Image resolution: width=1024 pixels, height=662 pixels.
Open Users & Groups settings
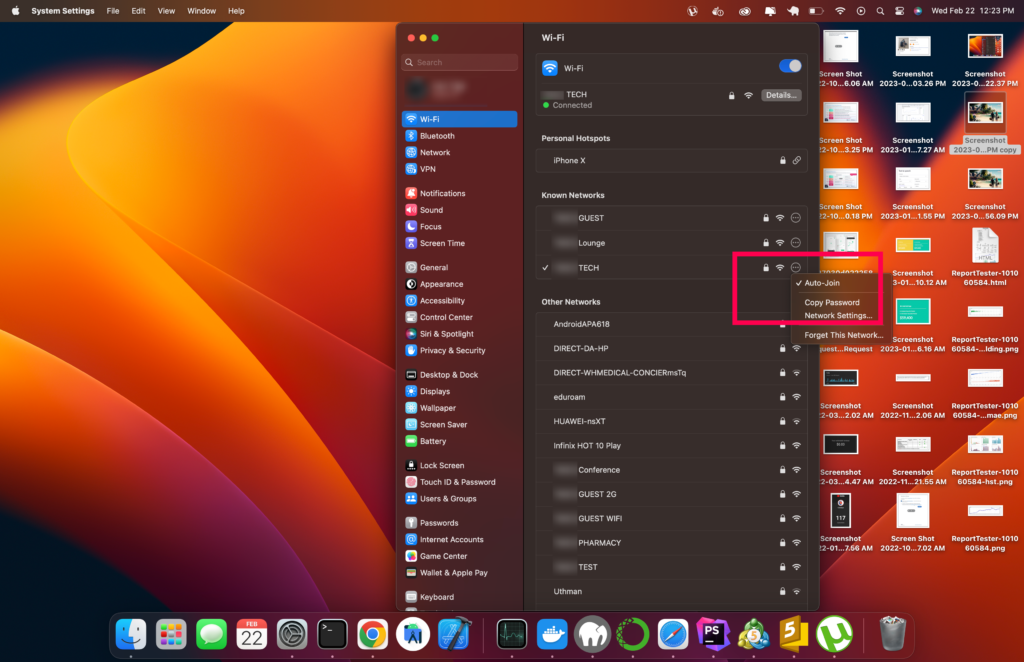click(460, 498)
